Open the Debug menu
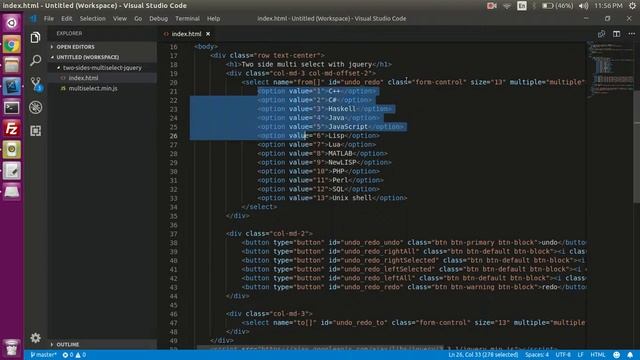The image size is (640, 360). pyautogui.click(x=158, y=19)
